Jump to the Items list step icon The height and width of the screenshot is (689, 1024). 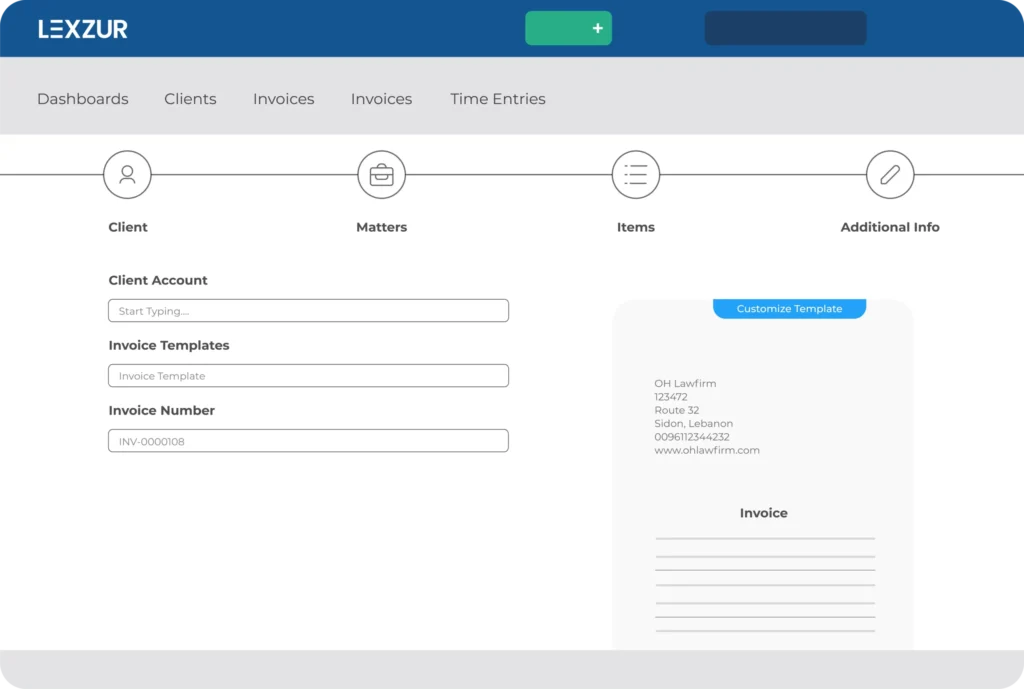(635, 175)
